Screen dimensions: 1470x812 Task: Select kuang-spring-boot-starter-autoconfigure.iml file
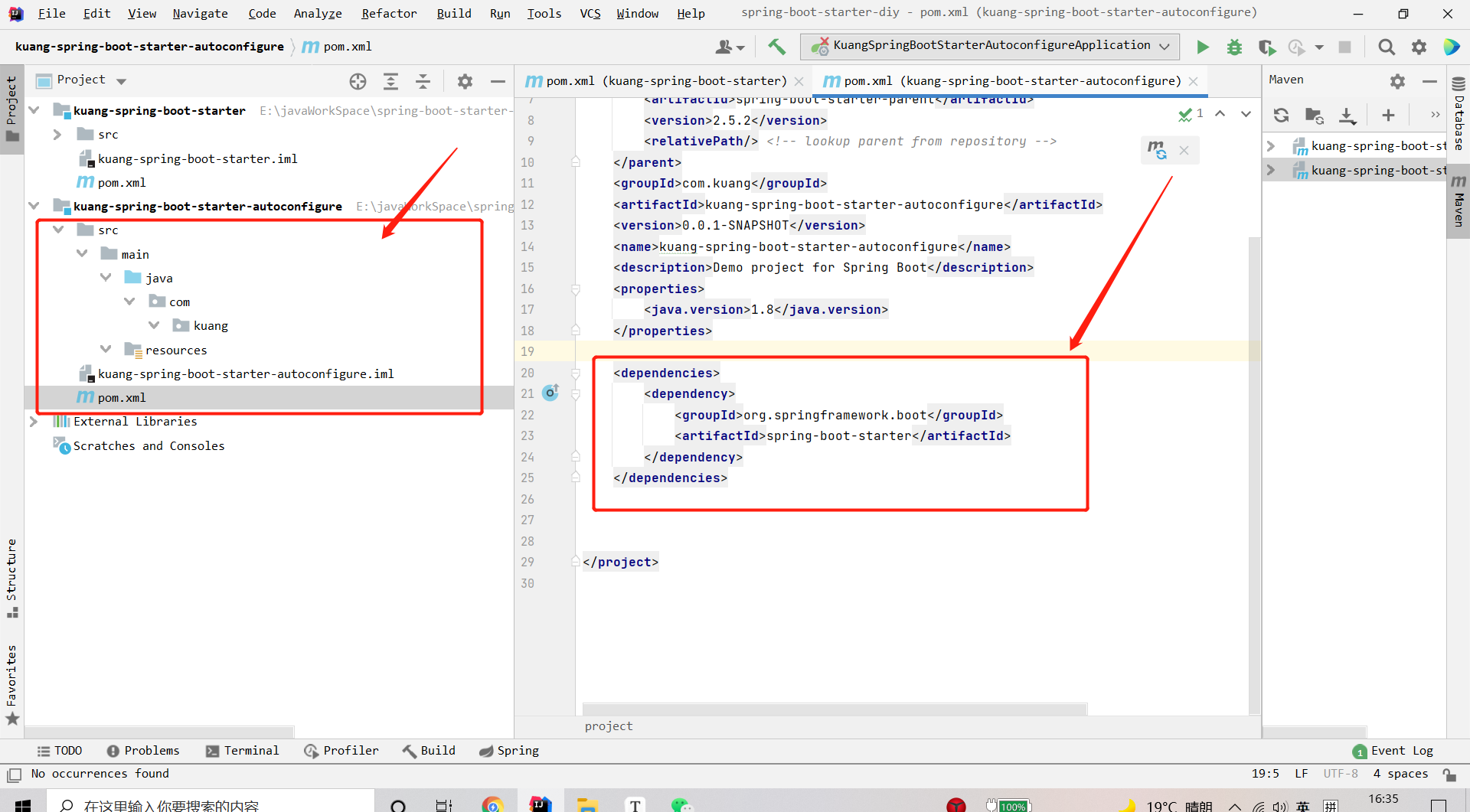(x=237, y=373)
